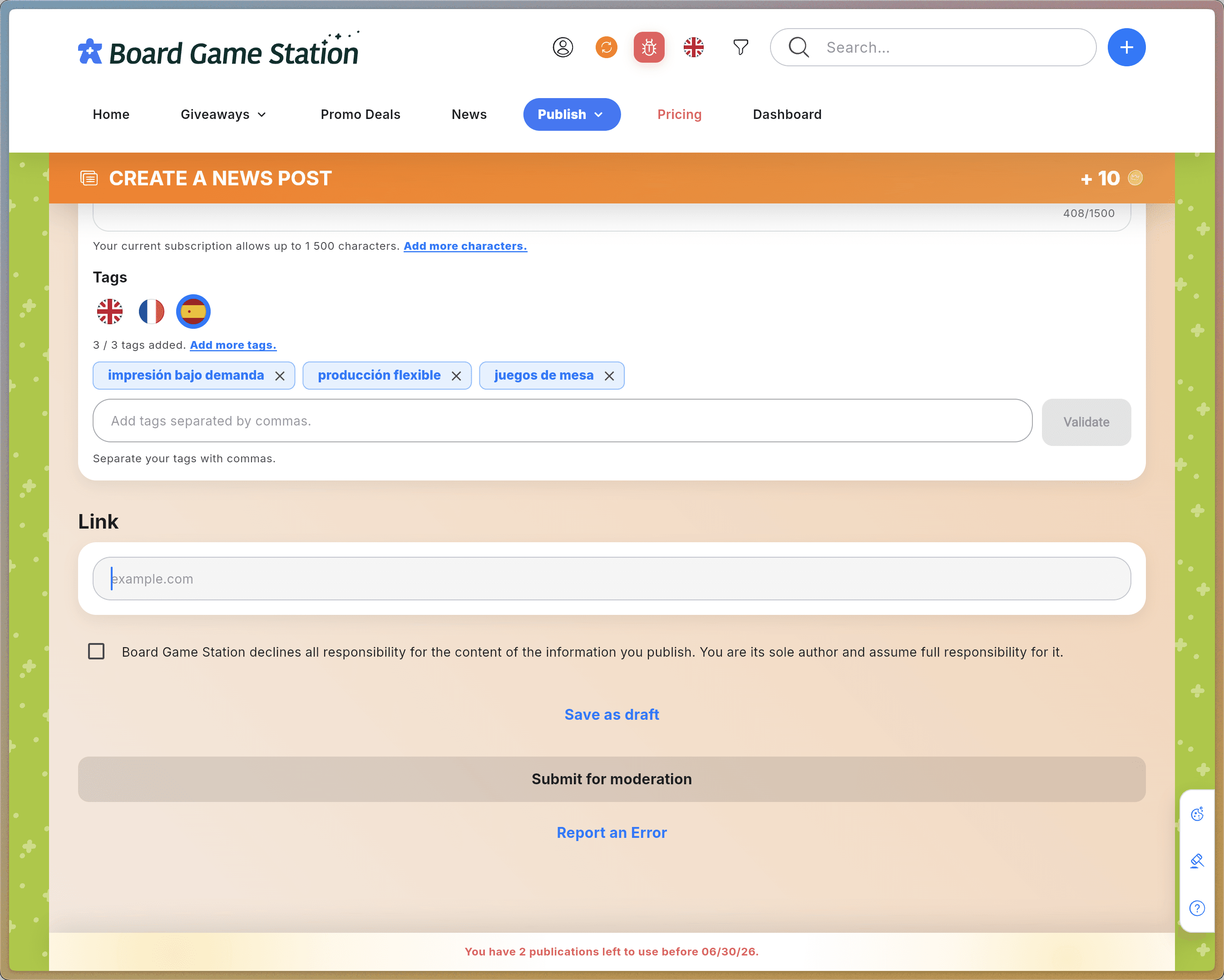Open the user profile icon
The height and width of the screenshot is (980, 1224).
point(563,47)
